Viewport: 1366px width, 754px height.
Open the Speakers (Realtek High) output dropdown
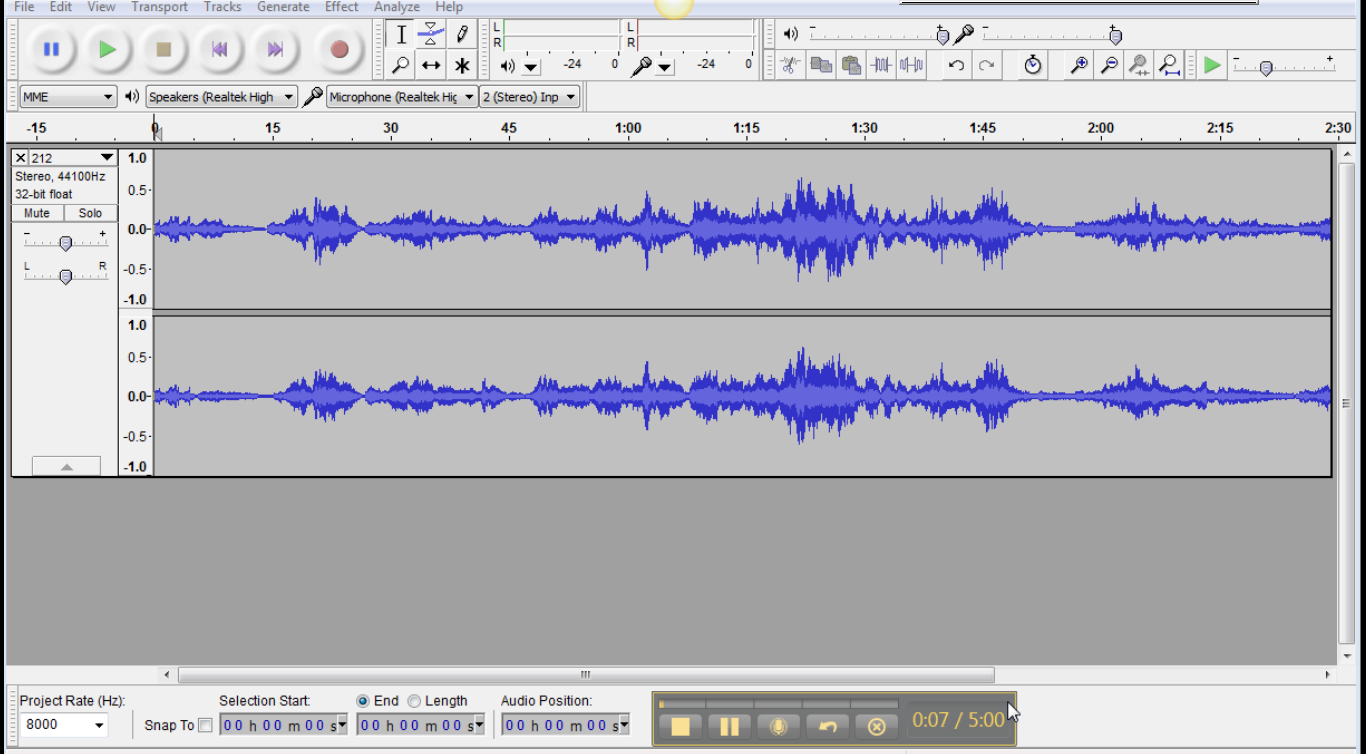click(222, 97)
